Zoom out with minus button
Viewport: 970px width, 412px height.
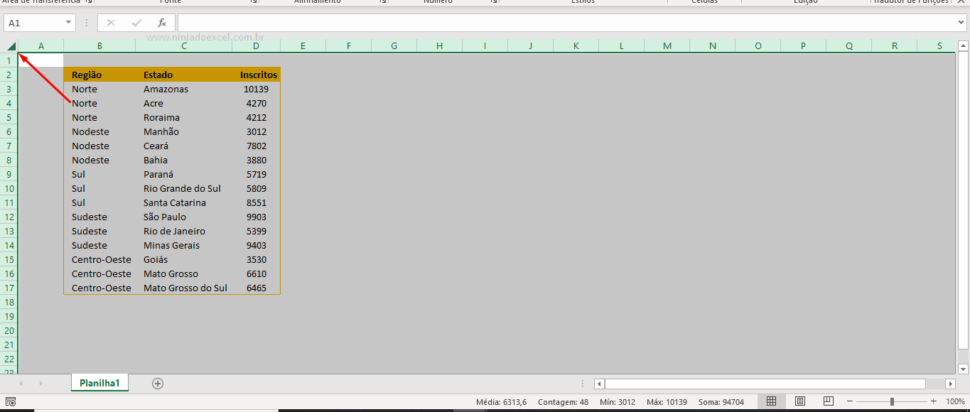(850, 401)
